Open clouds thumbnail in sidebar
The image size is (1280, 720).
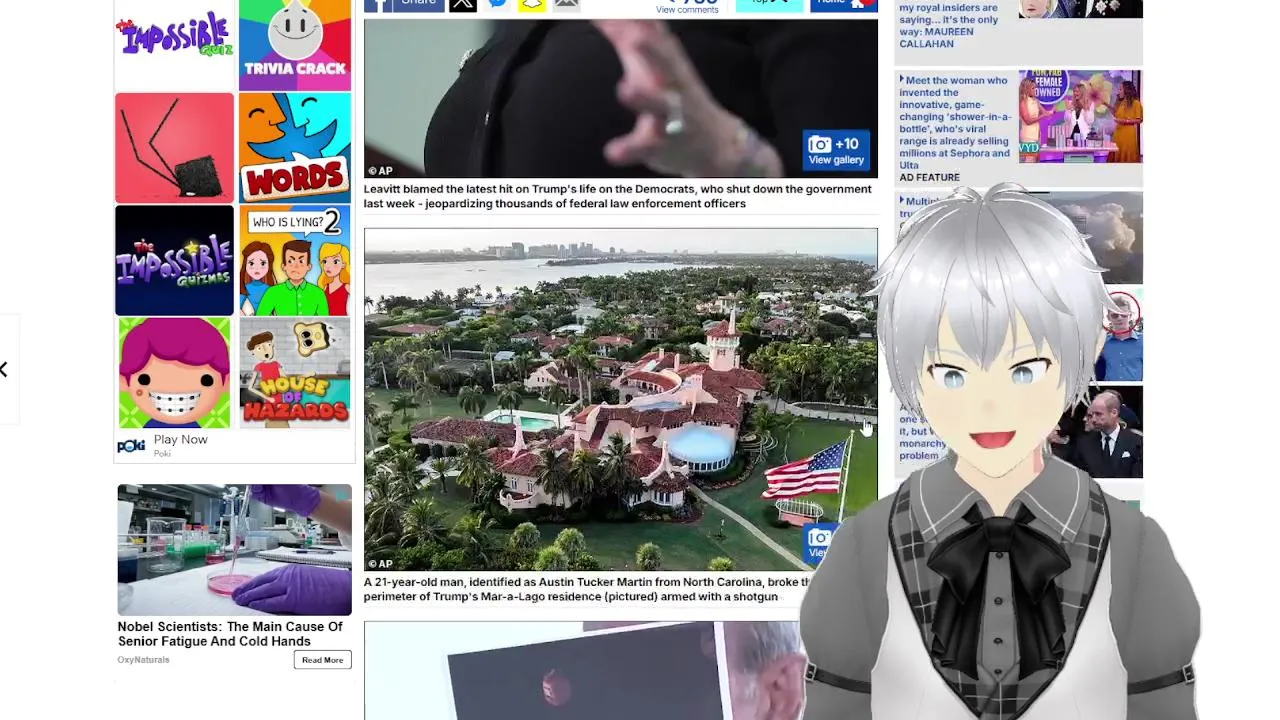pyautogui.click(x=1110, y=238)
